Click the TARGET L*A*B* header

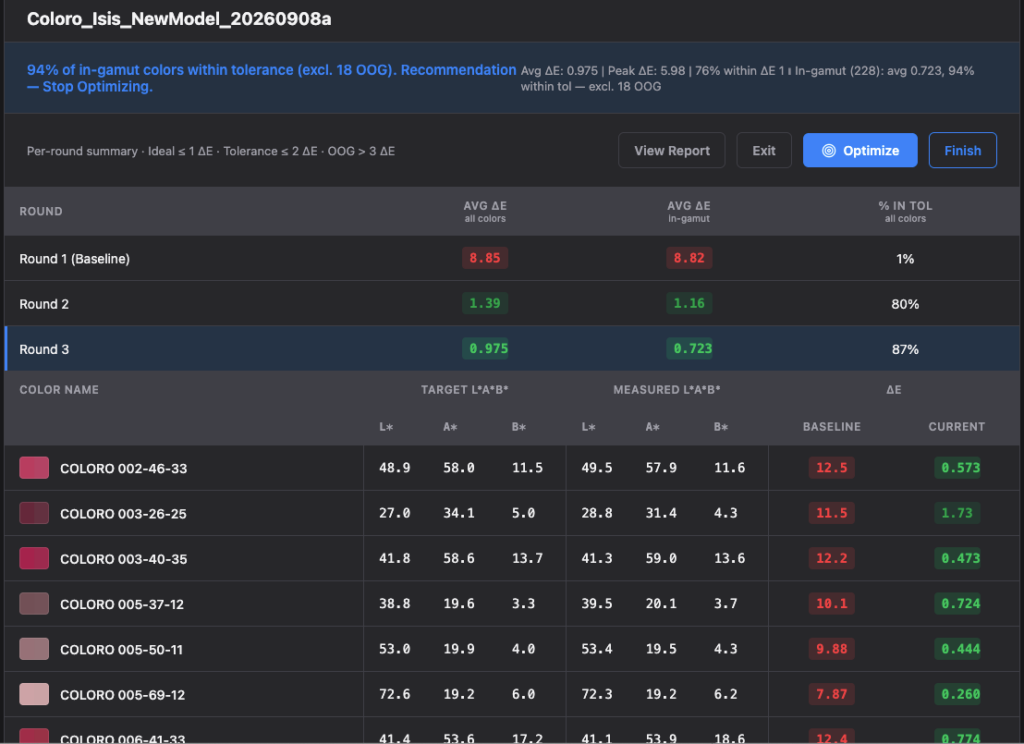tap(464, 389)
